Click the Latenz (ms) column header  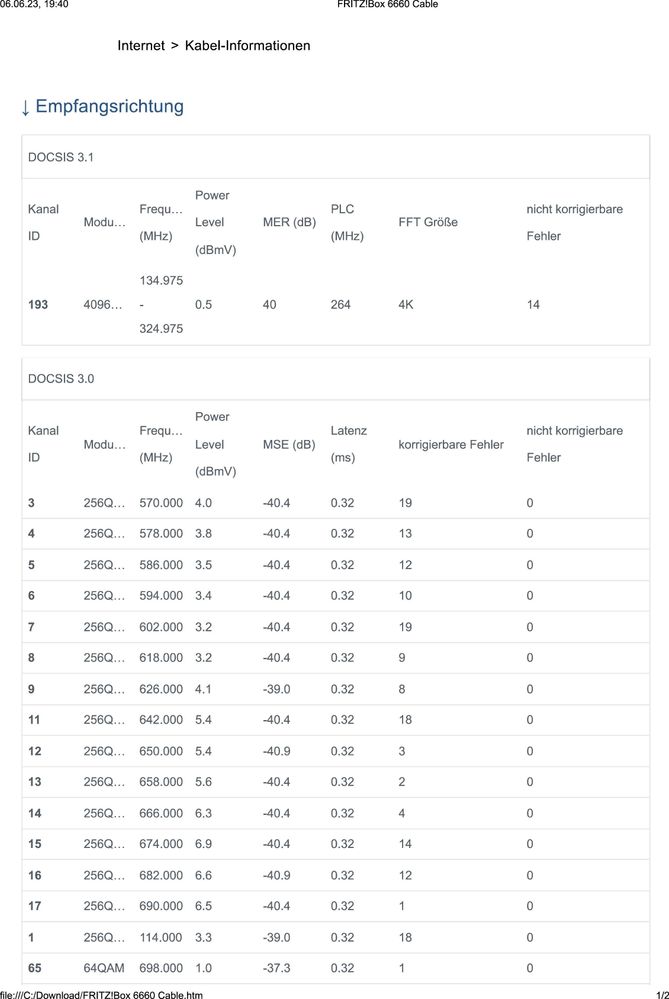coord(348,444)
